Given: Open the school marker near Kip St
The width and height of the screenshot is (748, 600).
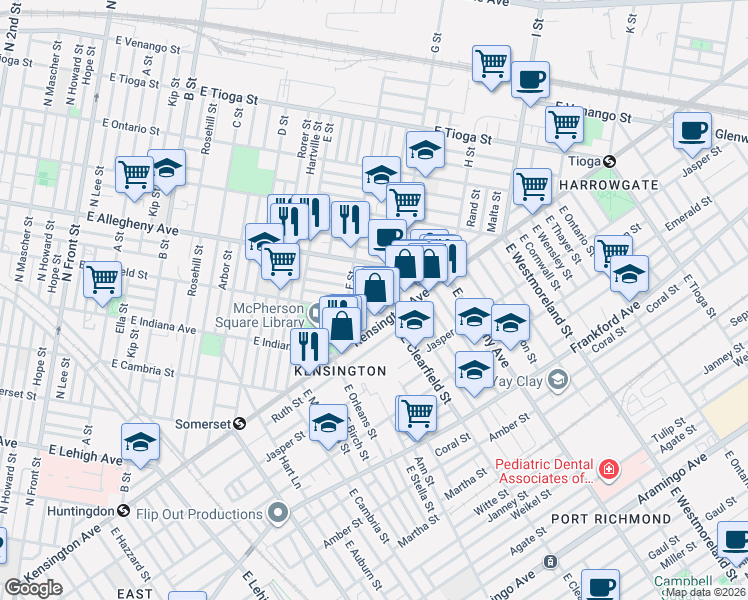Looking at the screenshot, I should point(168,168).
